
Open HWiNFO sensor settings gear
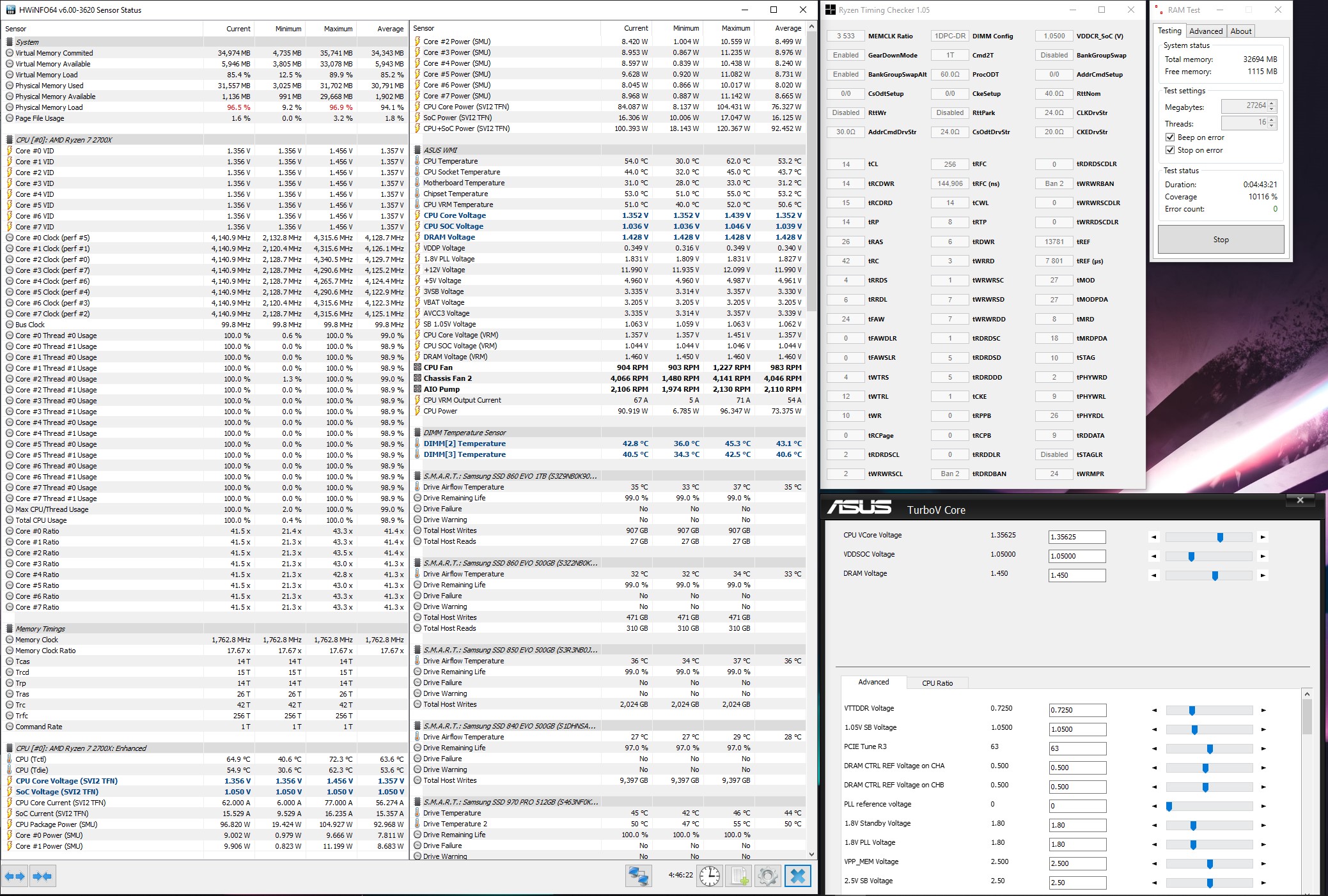pyautogui.click(x=767, y=876)
